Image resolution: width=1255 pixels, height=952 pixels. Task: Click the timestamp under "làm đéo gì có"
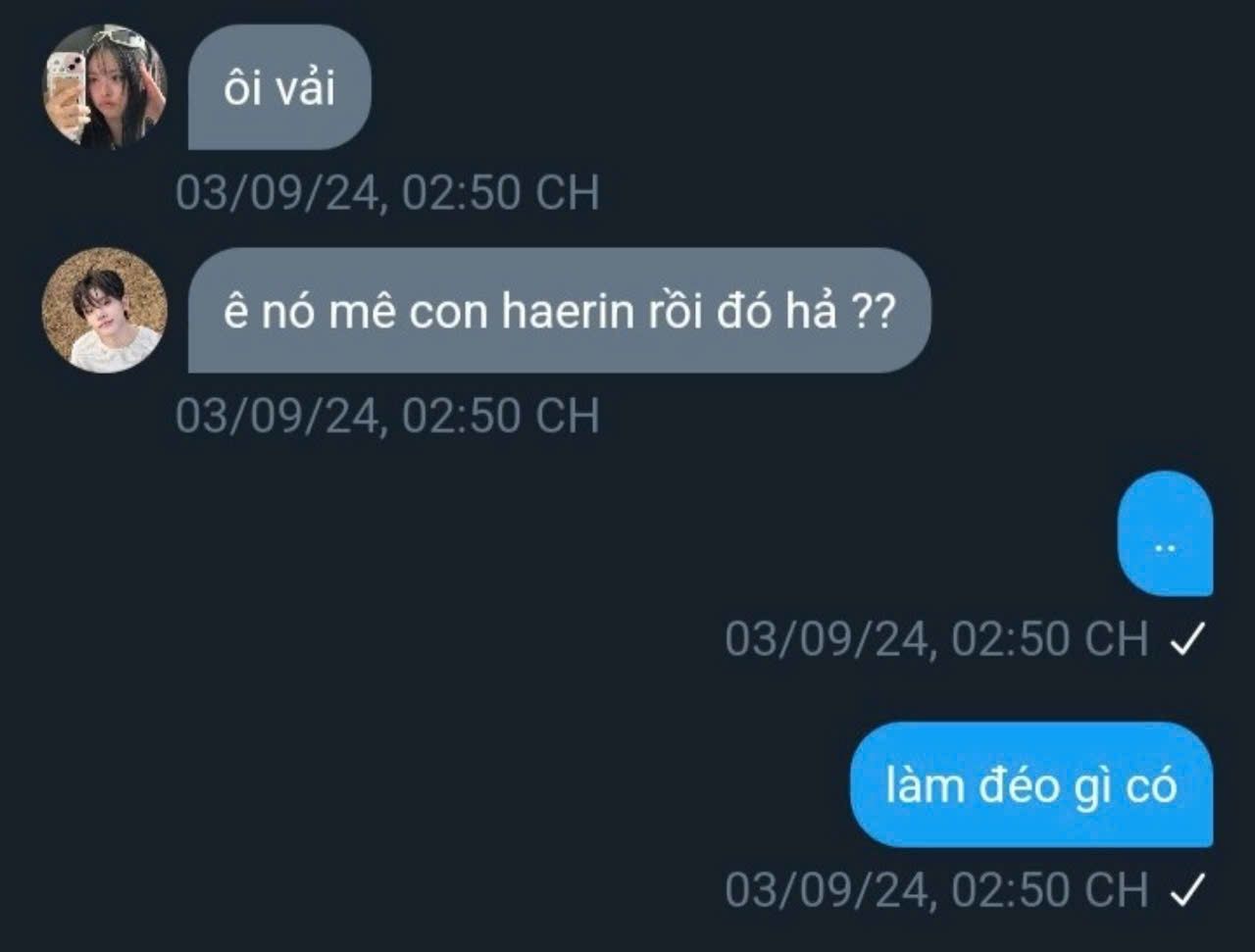(x=936, y=890)
